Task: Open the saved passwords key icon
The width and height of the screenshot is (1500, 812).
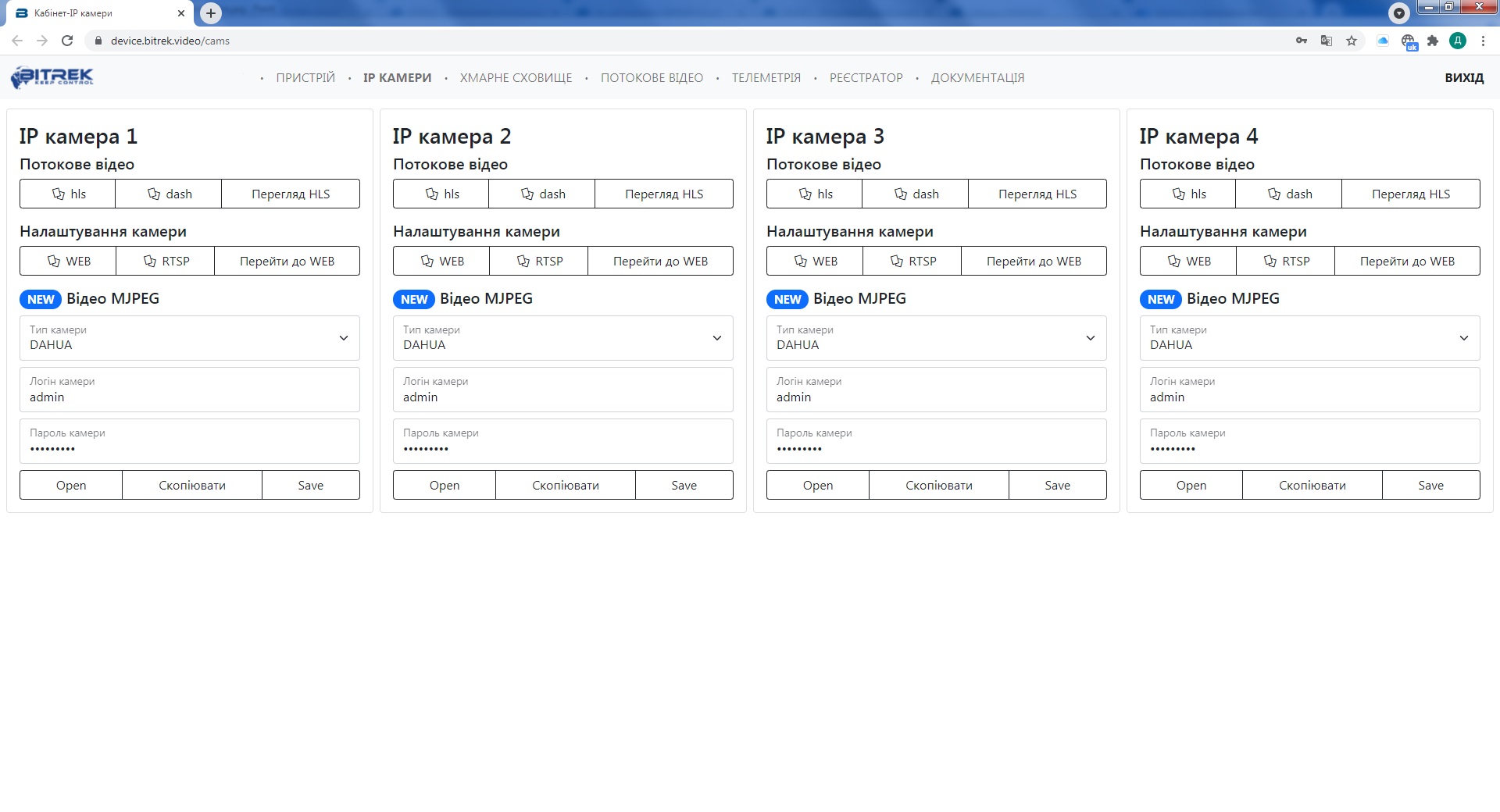Action: tap(1302, 41)
